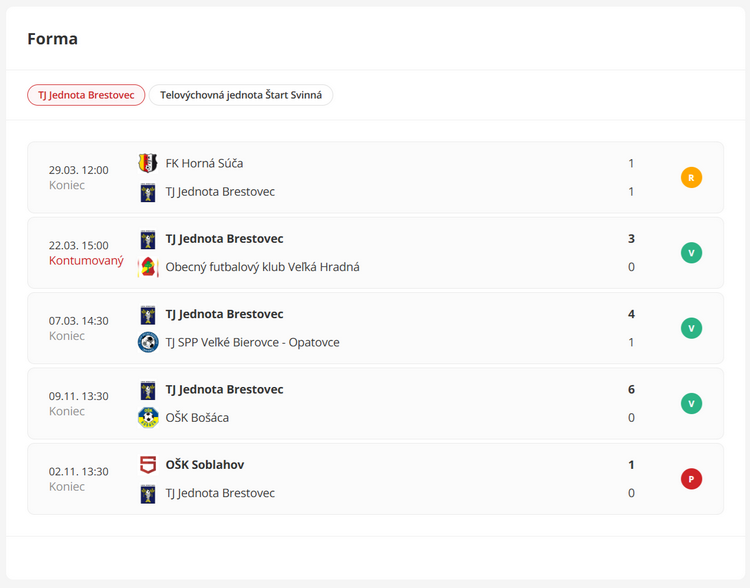Click OŠK Bošáca club crest
Screen dimensions: 750x588
148,418
